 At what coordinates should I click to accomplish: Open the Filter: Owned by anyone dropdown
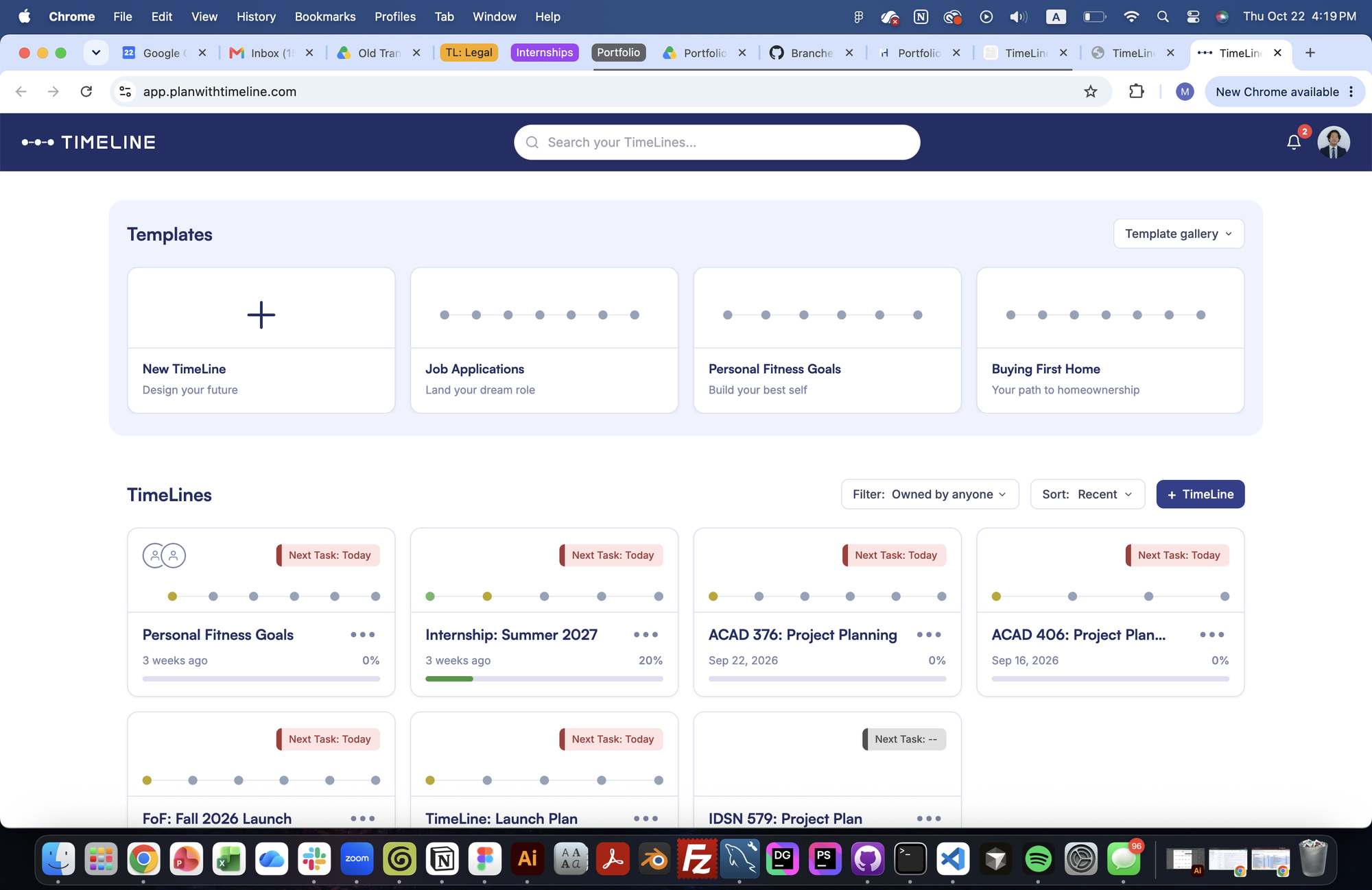click(x=930, y=494)
